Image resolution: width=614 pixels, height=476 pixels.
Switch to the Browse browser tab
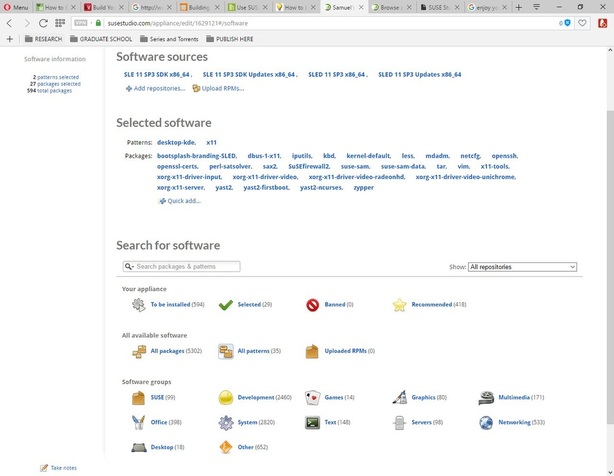click(389, 7)
